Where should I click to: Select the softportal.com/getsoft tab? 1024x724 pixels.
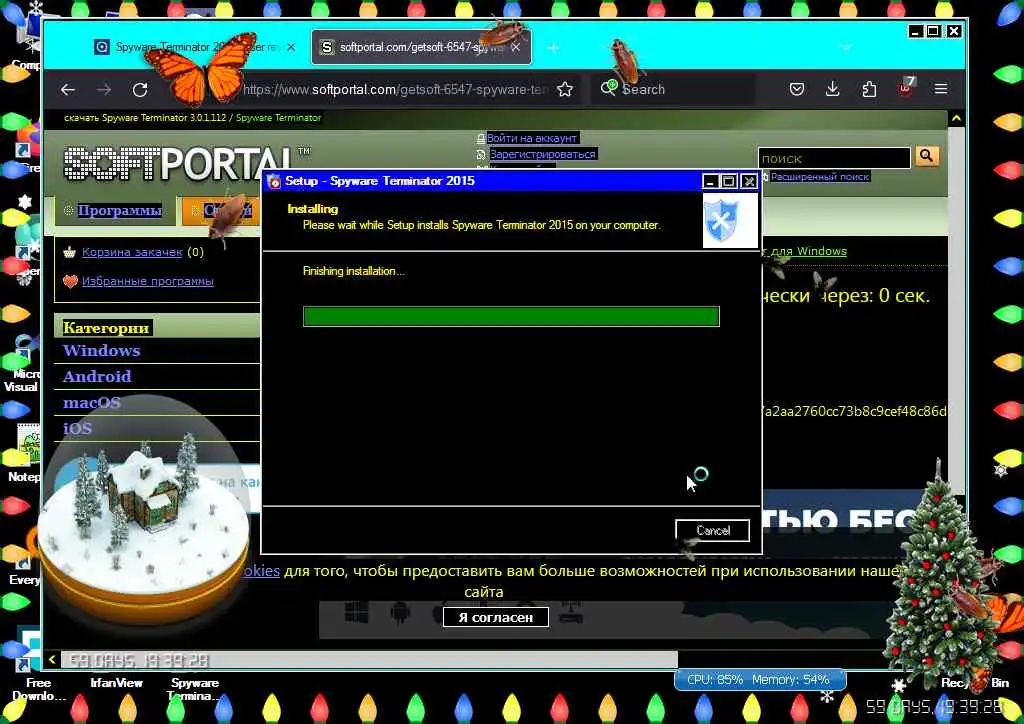(x=421, y=47)
